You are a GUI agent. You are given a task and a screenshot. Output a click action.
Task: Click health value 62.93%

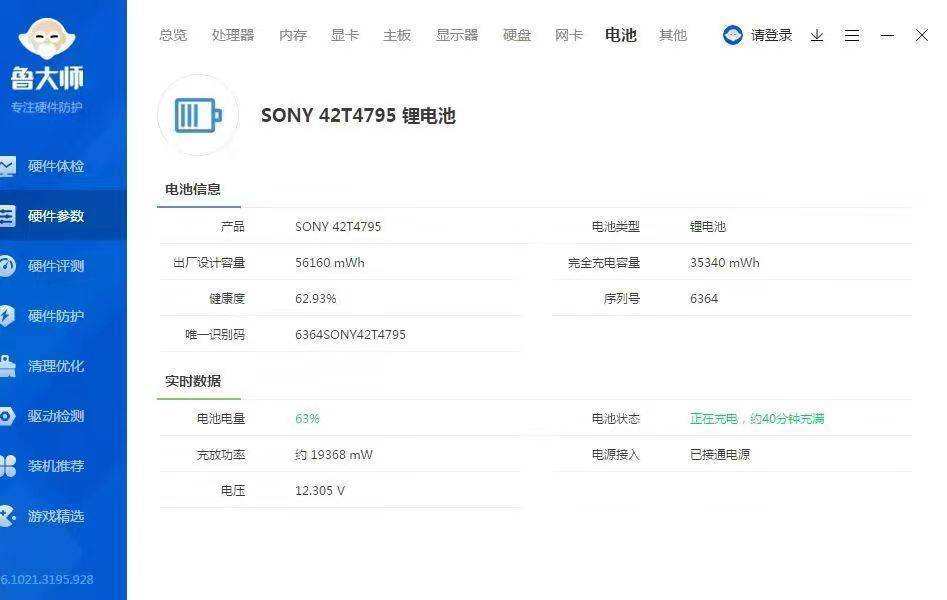pos(315,298)
